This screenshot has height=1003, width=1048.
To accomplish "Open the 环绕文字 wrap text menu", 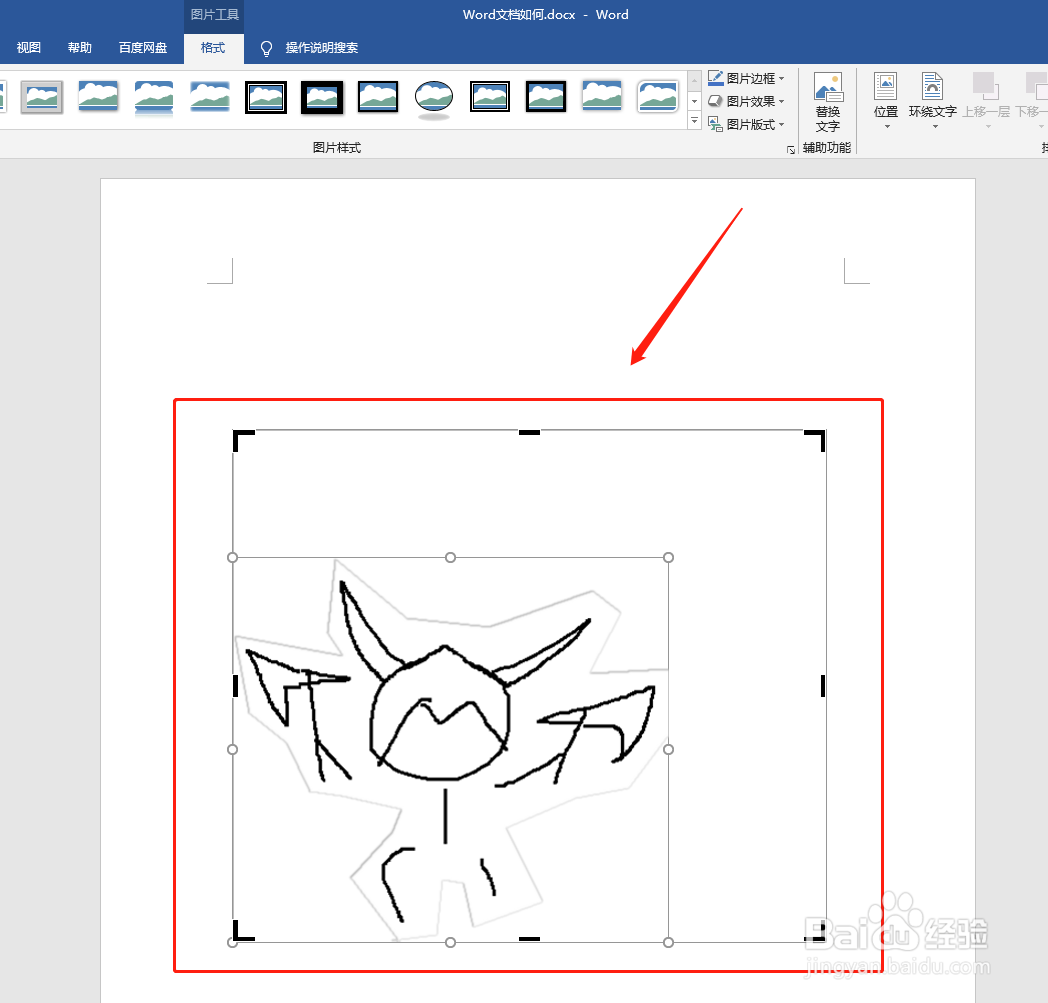I will [x=932, y=100].
